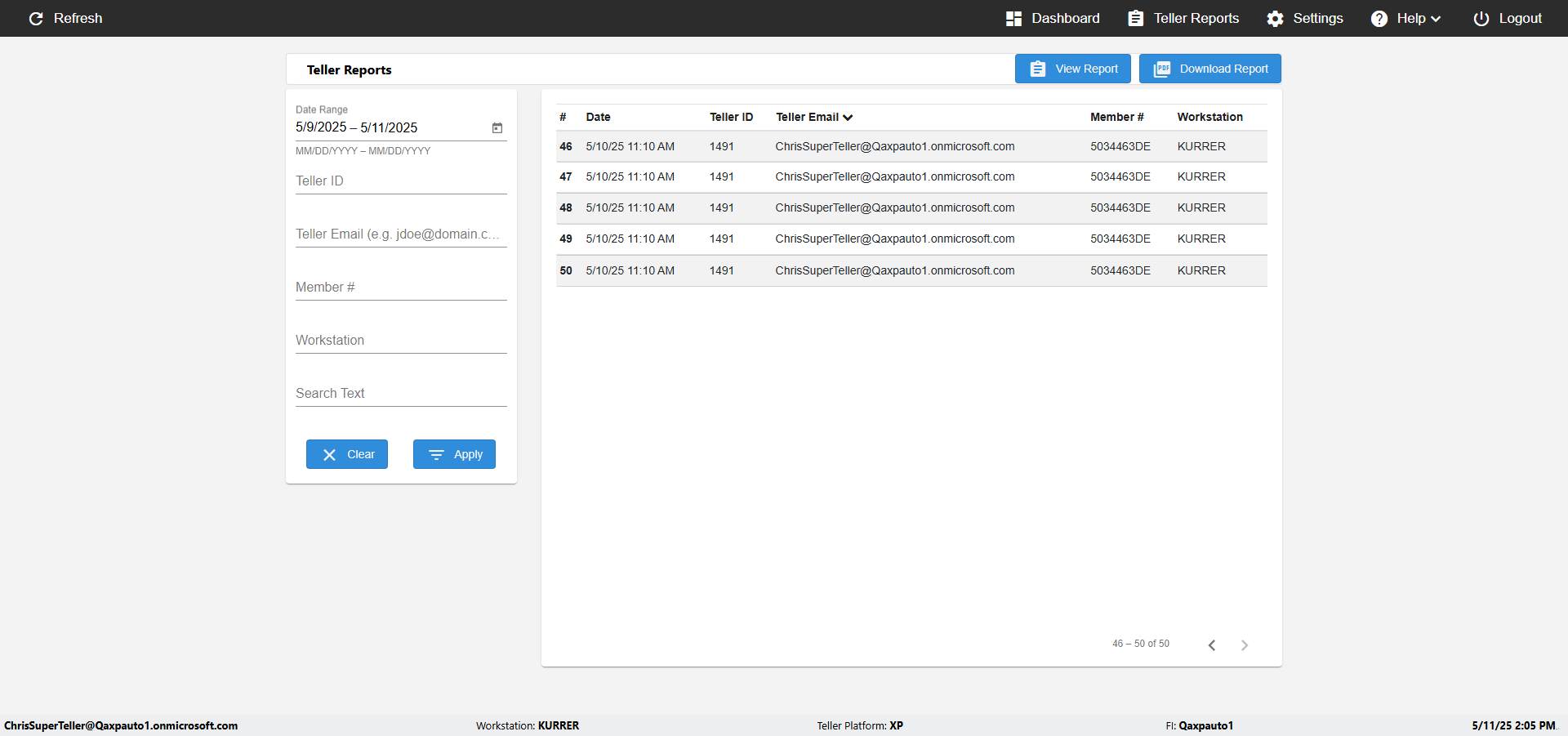
Task: Click the Refresh label in top bar
Action: point(78,19)
